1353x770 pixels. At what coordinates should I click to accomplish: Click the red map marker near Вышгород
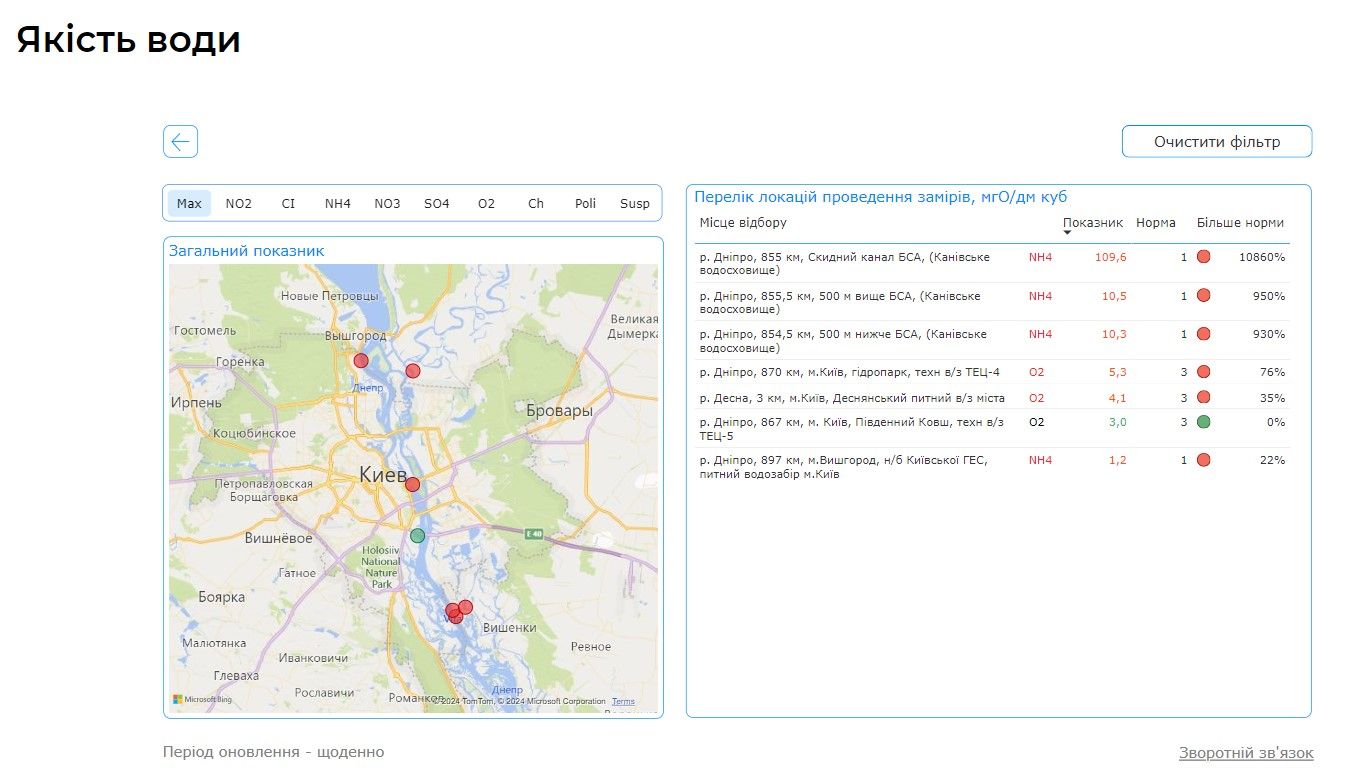361,360
